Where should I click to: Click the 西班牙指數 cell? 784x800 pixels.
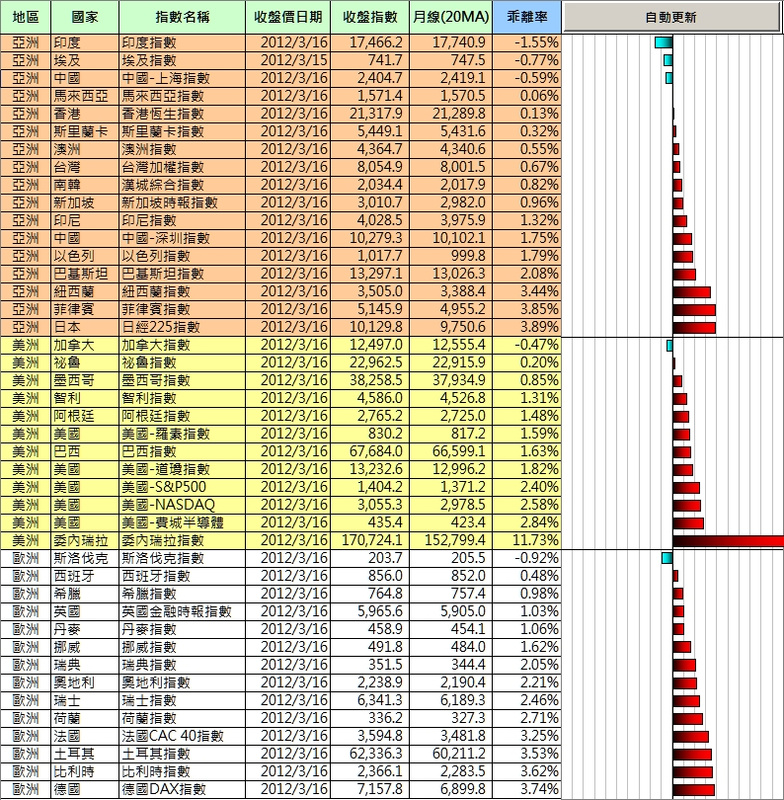182,576
